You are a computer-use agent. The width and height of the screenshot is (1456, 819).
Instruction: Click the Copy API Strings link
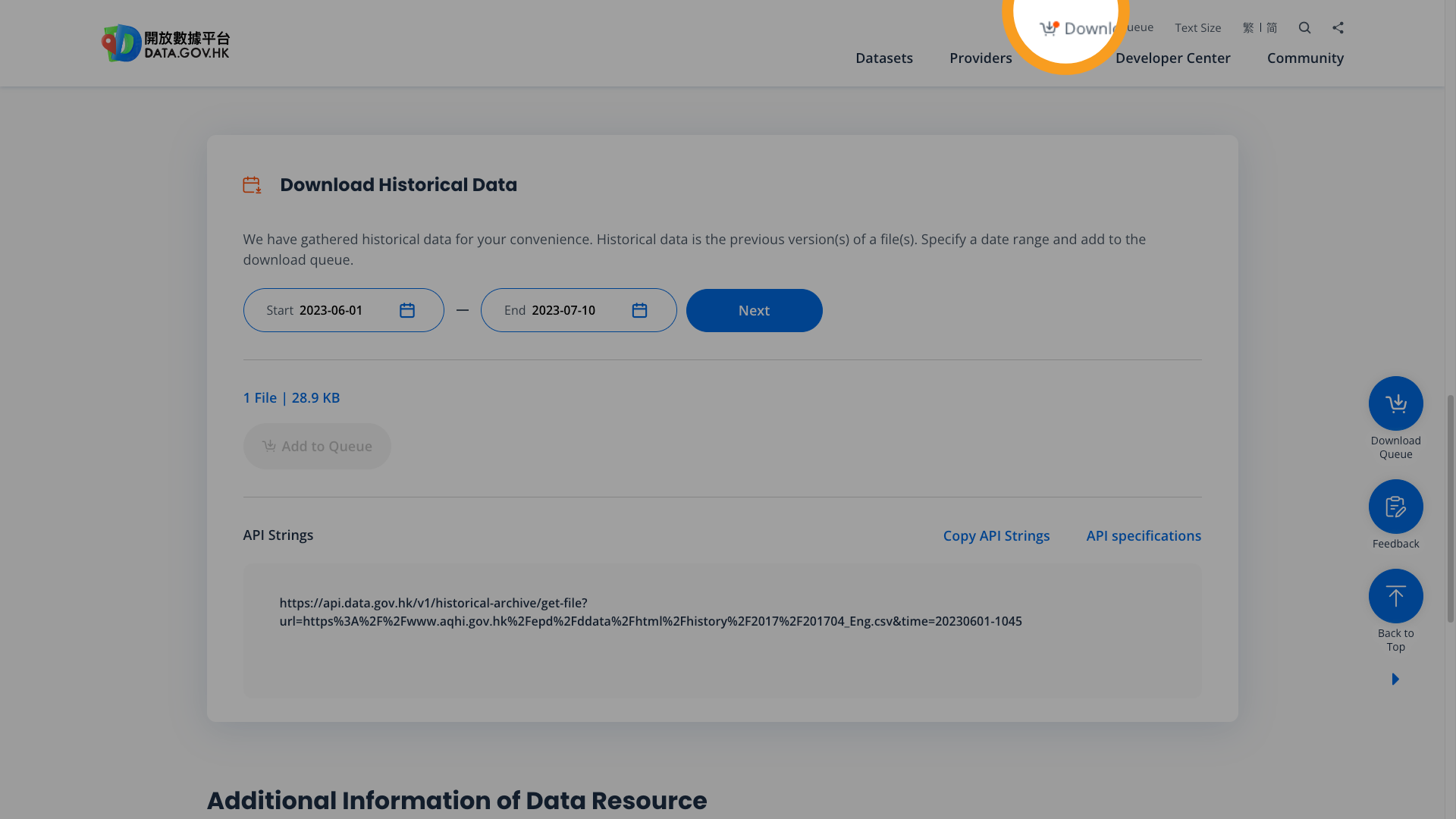996,535
